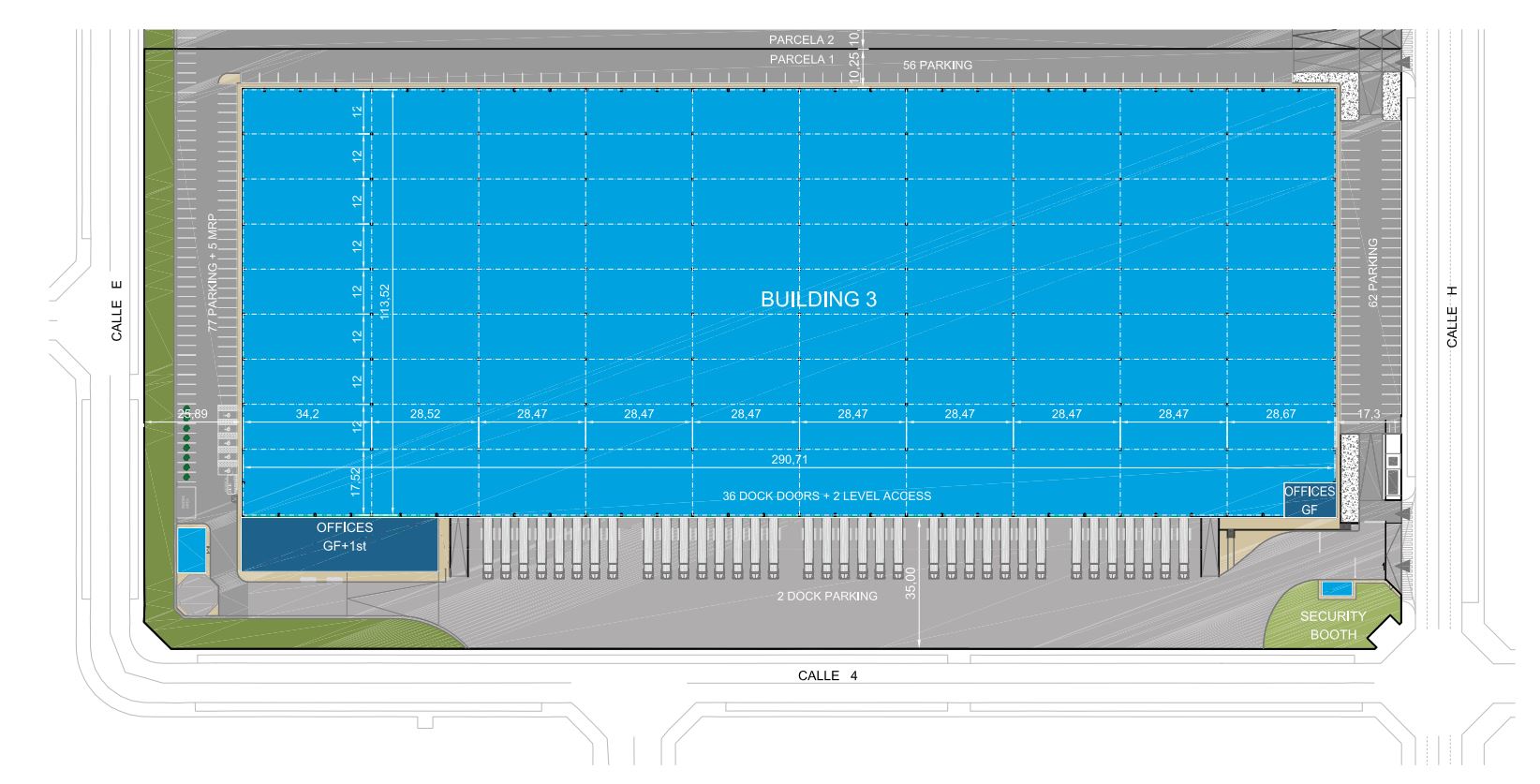
Task: Click the OFFICES GF block
Action: pos(1309,500)
